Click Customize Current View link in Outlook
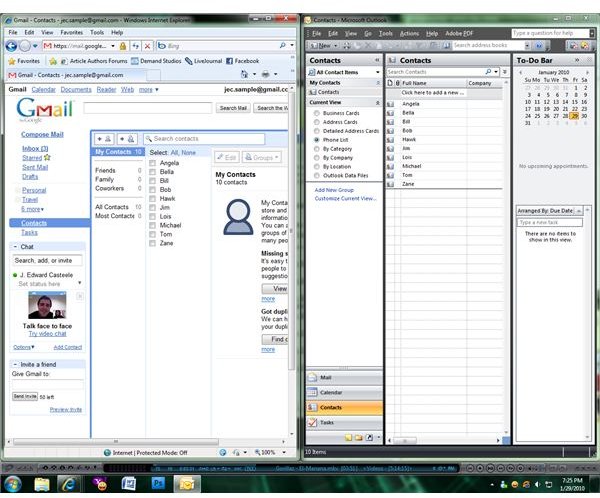This screenshot has height=498, width=600. pyautogui.click(x=346, y=198)
